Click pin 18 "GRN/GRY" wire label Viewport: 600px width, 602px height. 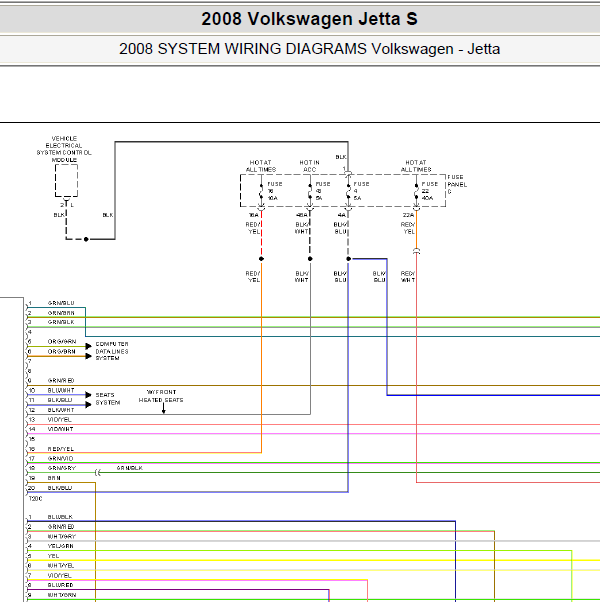[x=62, y=468]
